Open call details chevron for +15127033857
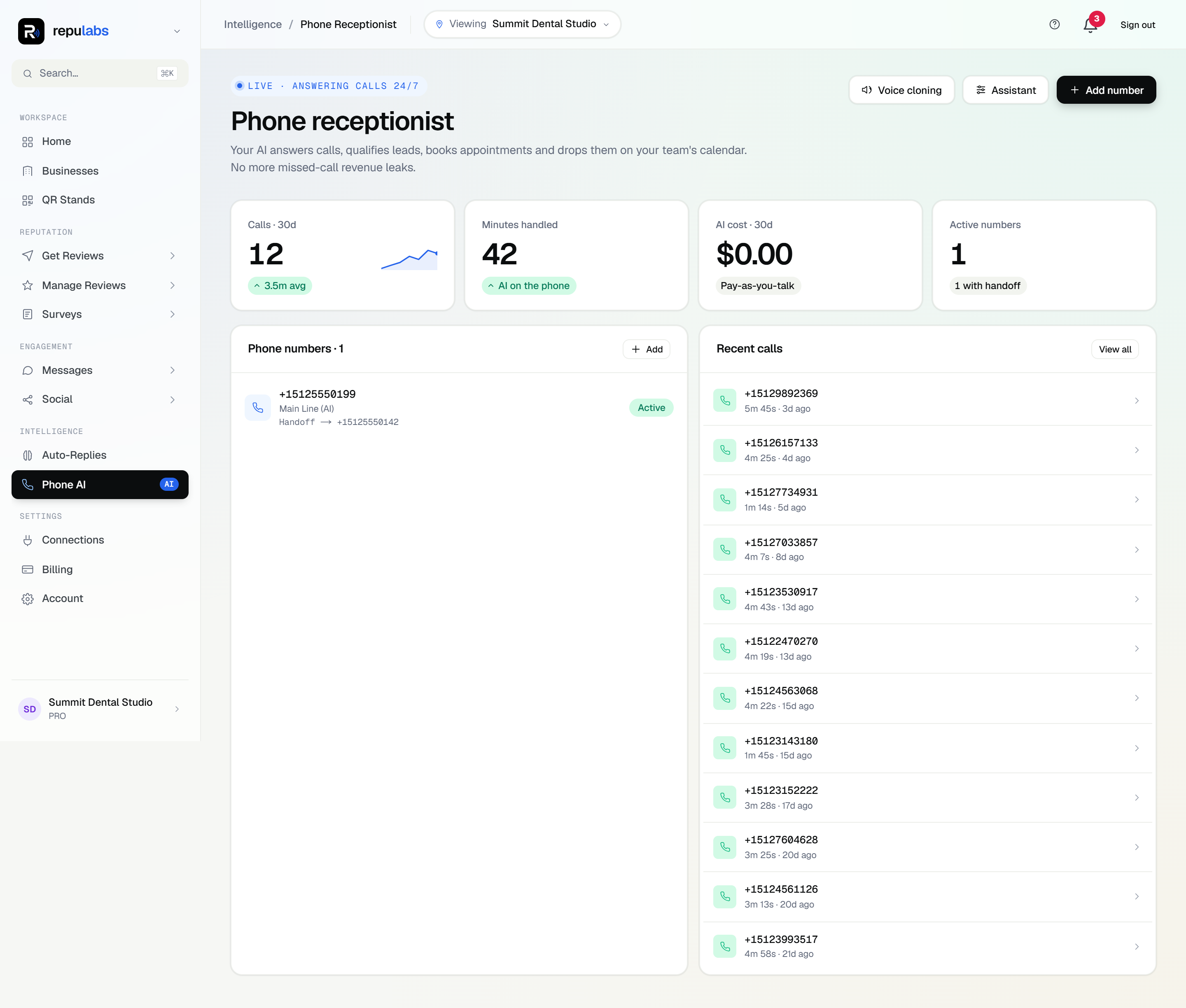This screenshot has width=1186, height=1008. click(x=1137, y=550)
